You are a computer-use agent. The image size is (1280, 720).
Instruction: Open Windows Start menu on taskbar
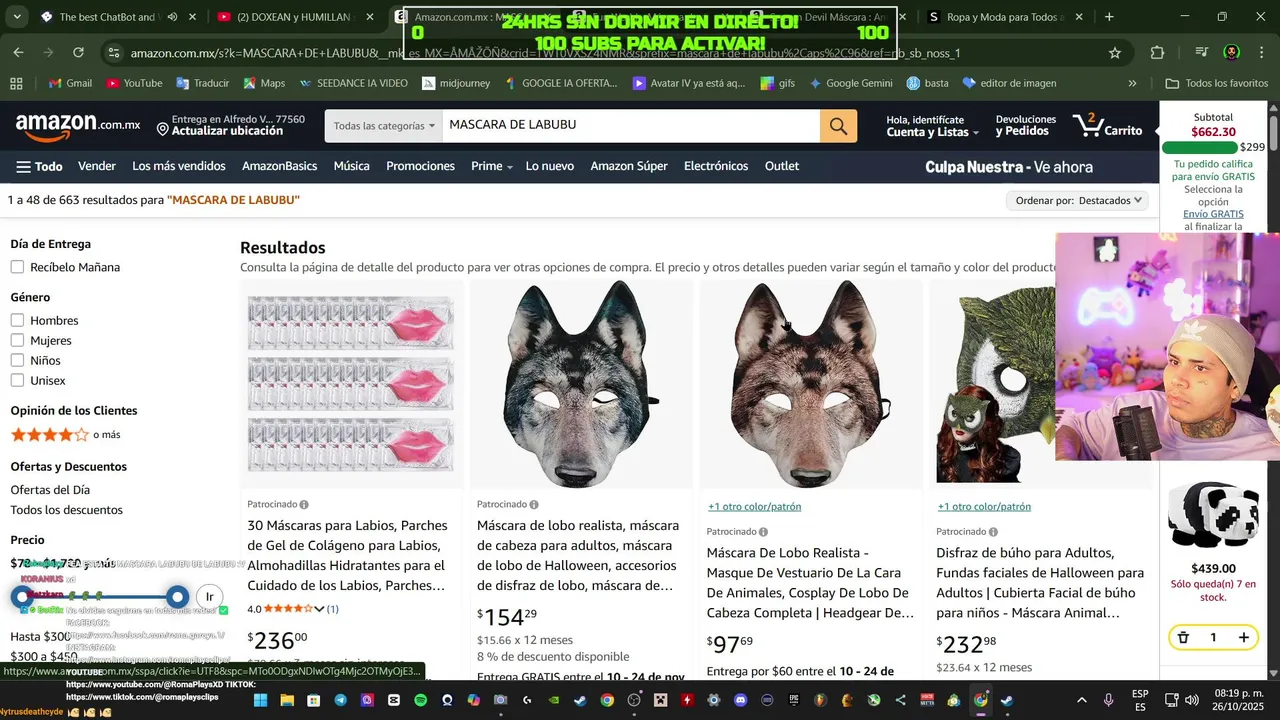tap(260, 700)
